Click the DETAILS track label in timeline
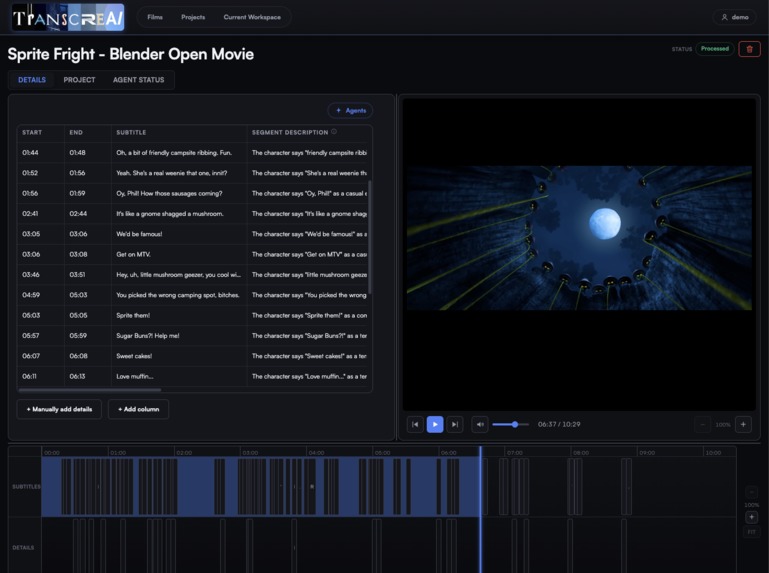Viewport: 769px width, 573px height. [23, 547]
